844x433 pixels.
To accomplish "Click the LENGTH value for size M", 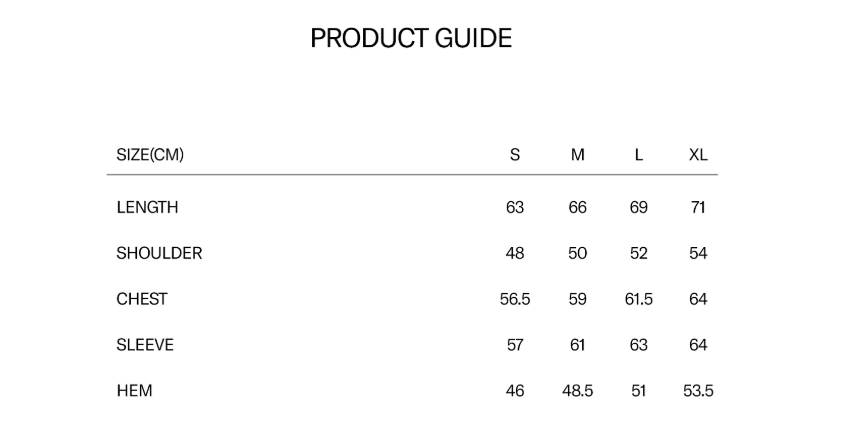I will pyautogui.click(x=578, y=208).
